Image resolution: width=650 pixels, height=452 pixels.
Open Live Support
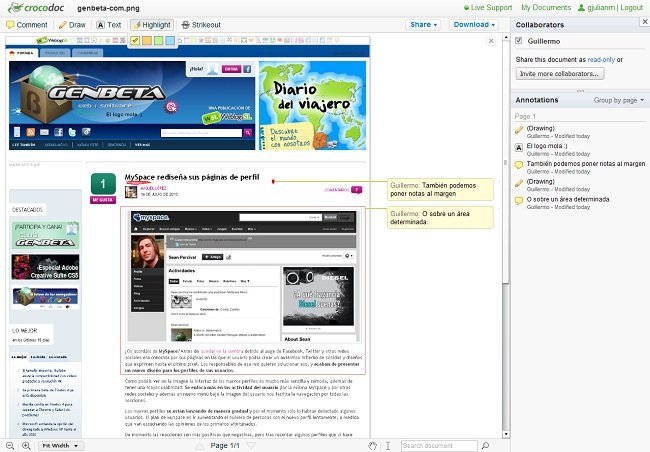[x=488, y=7]
